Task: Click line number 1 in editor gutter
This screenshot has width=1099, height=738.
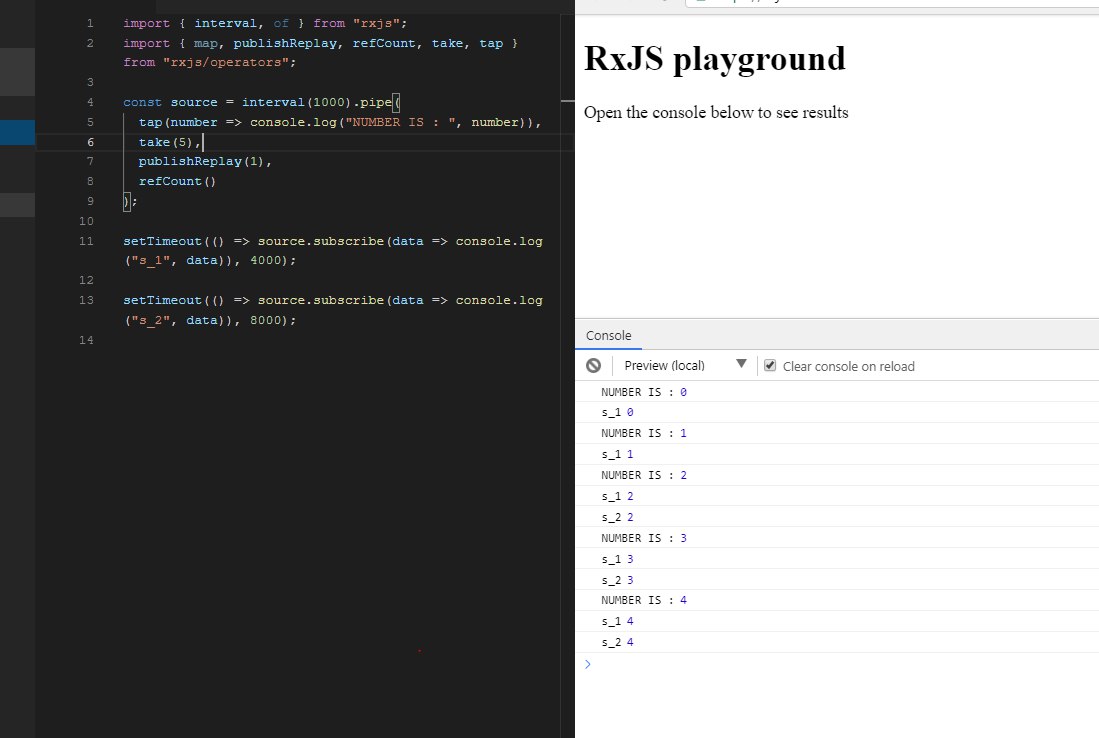Action: click(90, 23)
